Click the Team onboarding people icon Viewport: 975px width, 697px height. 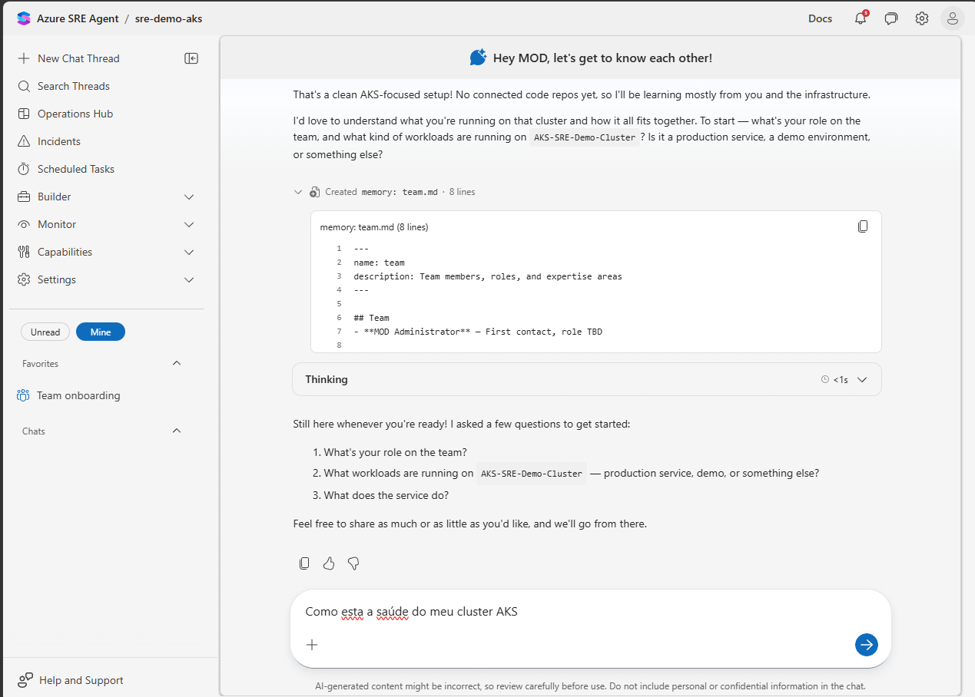pos(23,395)
